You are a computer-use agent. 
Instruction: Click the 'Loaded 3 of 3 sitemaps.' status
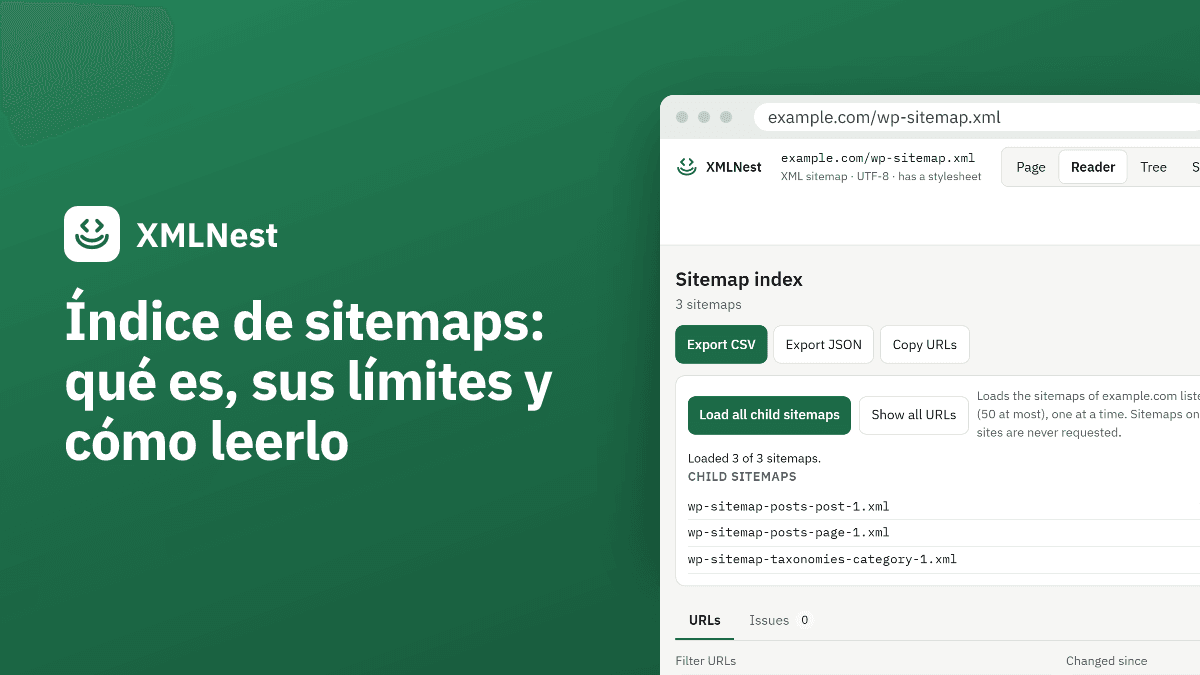754,458
